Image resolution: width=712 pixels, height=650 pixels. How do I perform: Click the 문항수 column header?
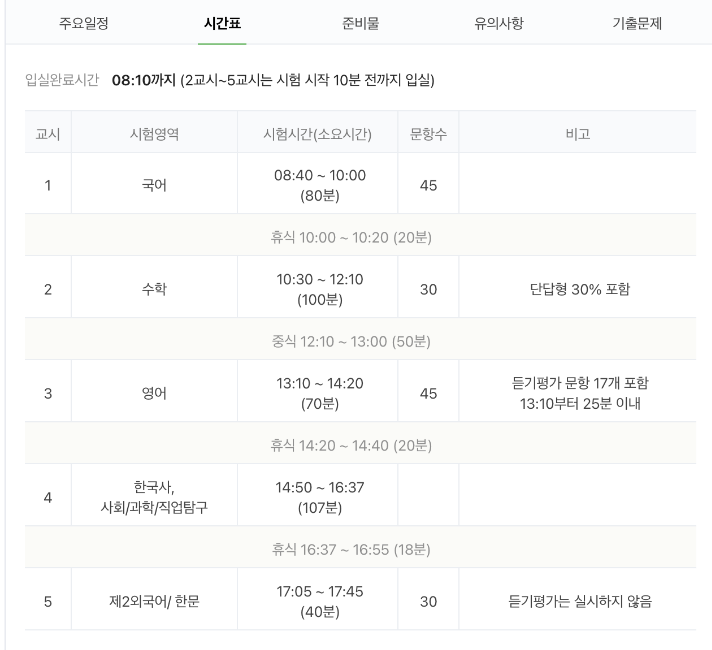click(428, 133)
